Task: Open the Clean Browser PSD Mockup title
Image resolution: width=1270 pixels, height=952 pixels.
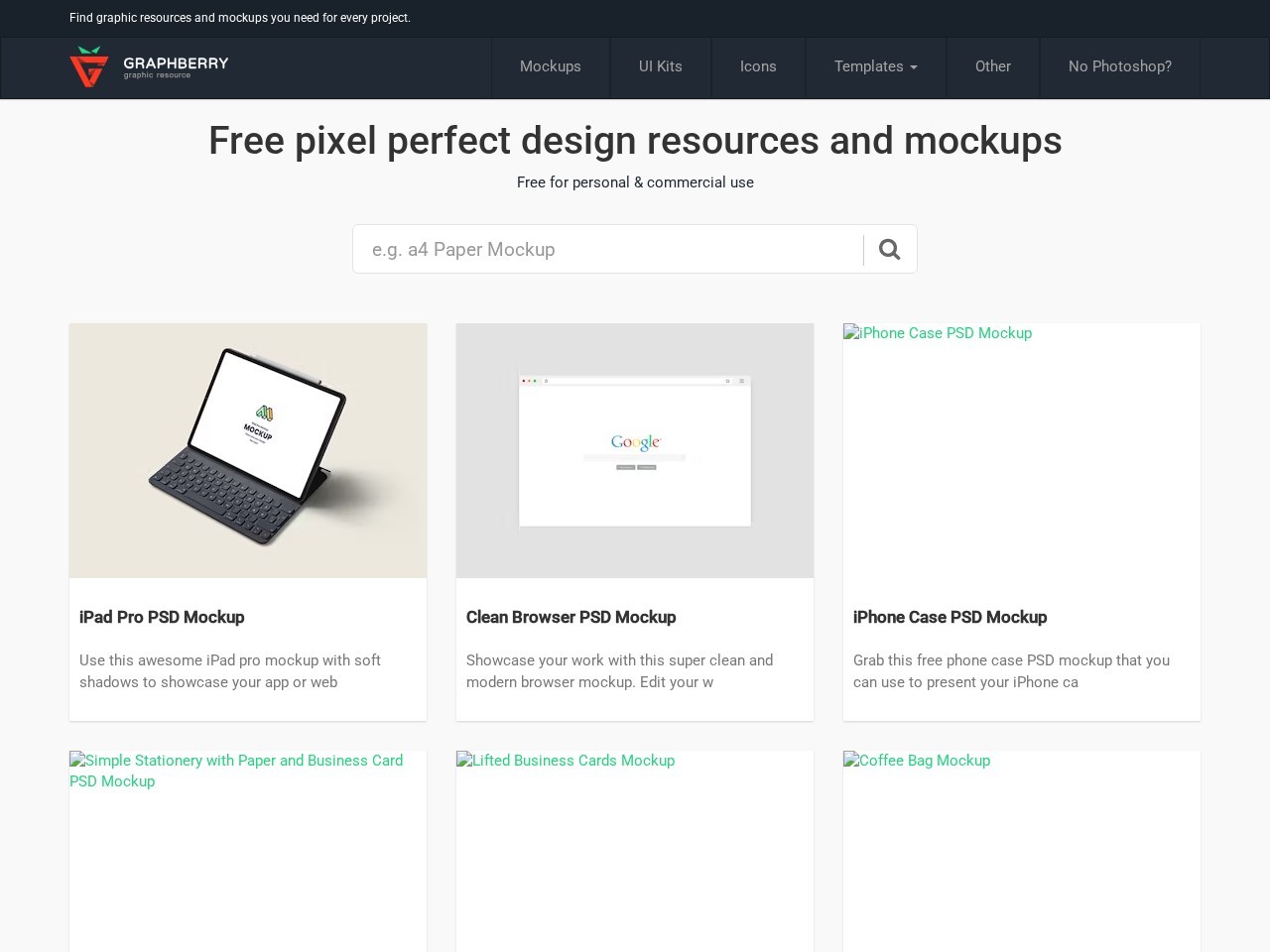Action: (571, 617)
